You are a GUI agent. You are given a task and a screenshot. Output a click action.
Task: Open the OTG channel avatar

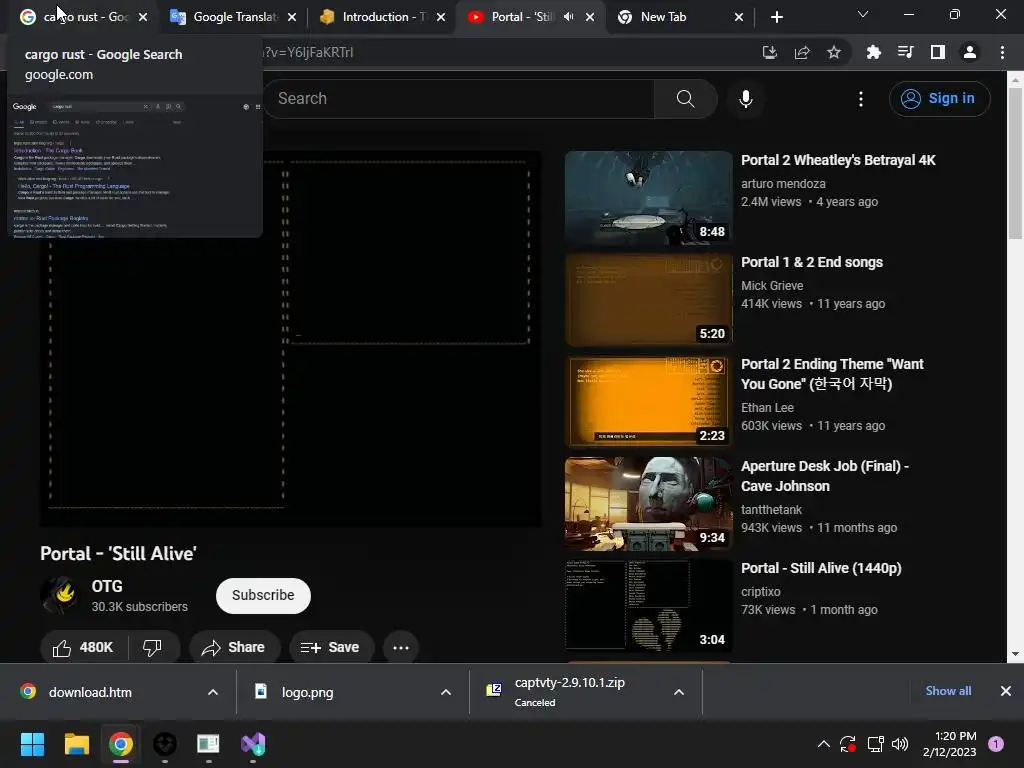(x=59, y=595)
